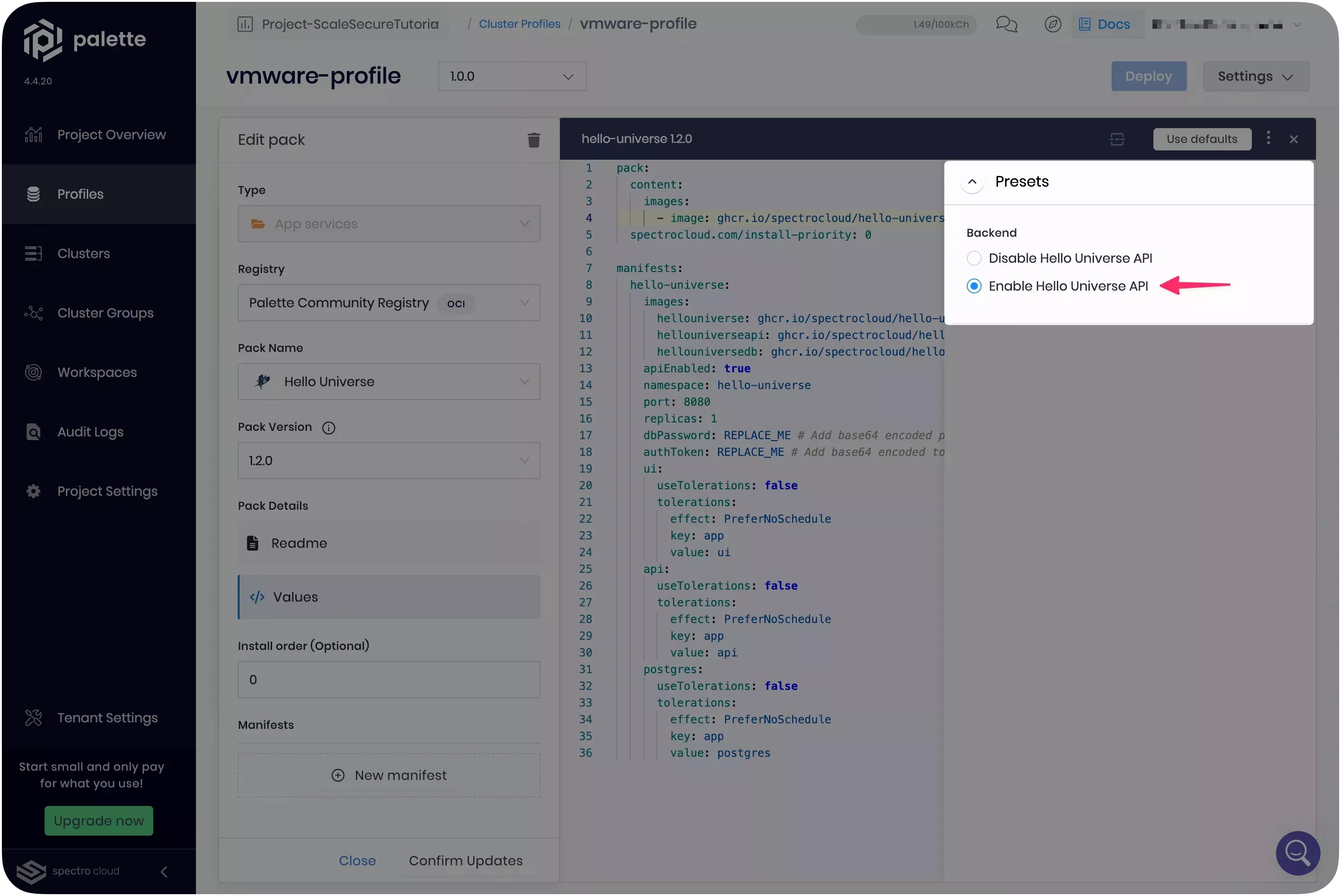Click Confirm Updates button
Viewport: 1341px width, 896px height.
tap(465, 861)
